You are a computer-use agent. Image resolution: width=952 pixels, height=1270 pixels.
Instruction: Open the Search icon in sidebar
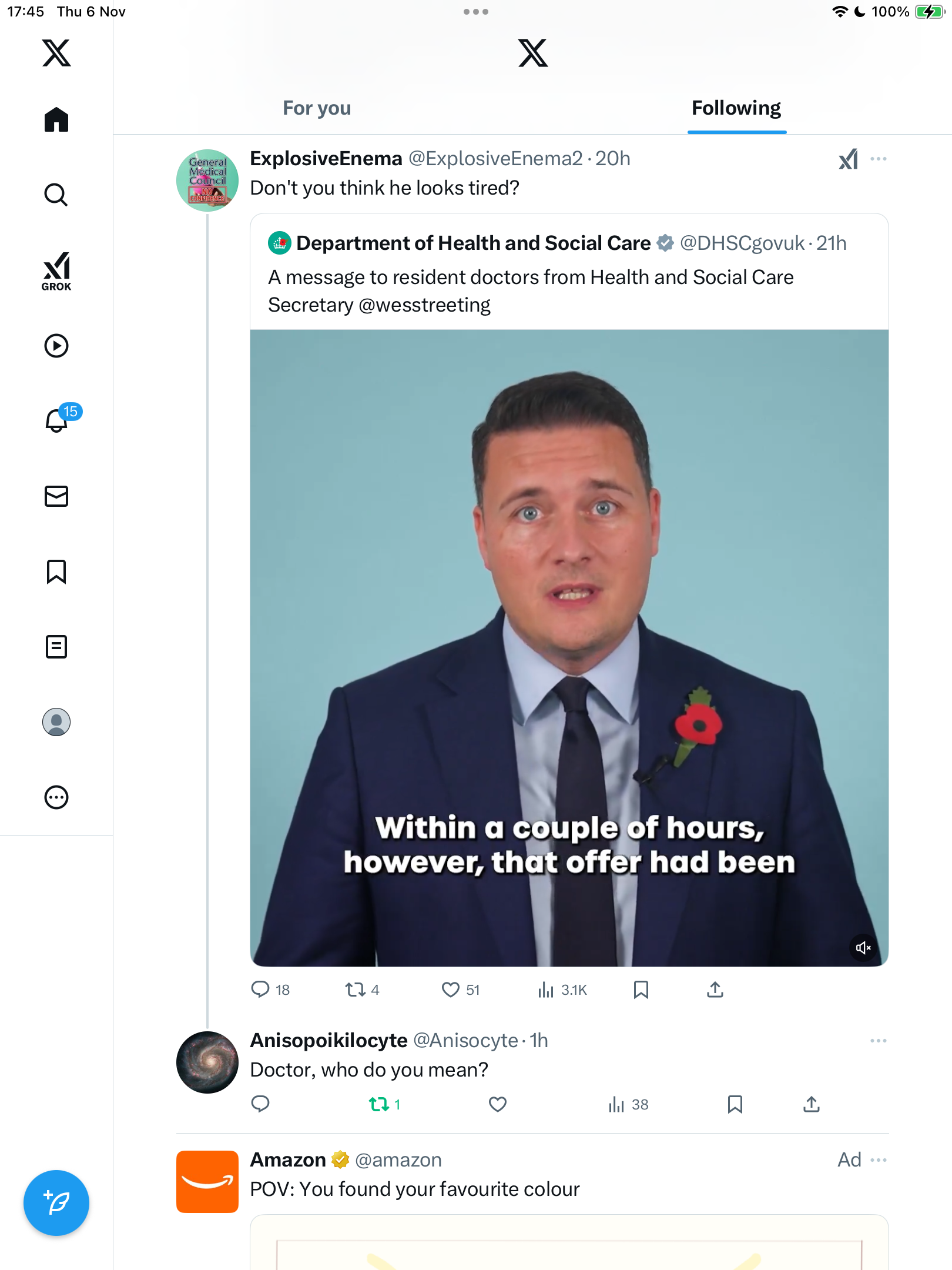56,195
